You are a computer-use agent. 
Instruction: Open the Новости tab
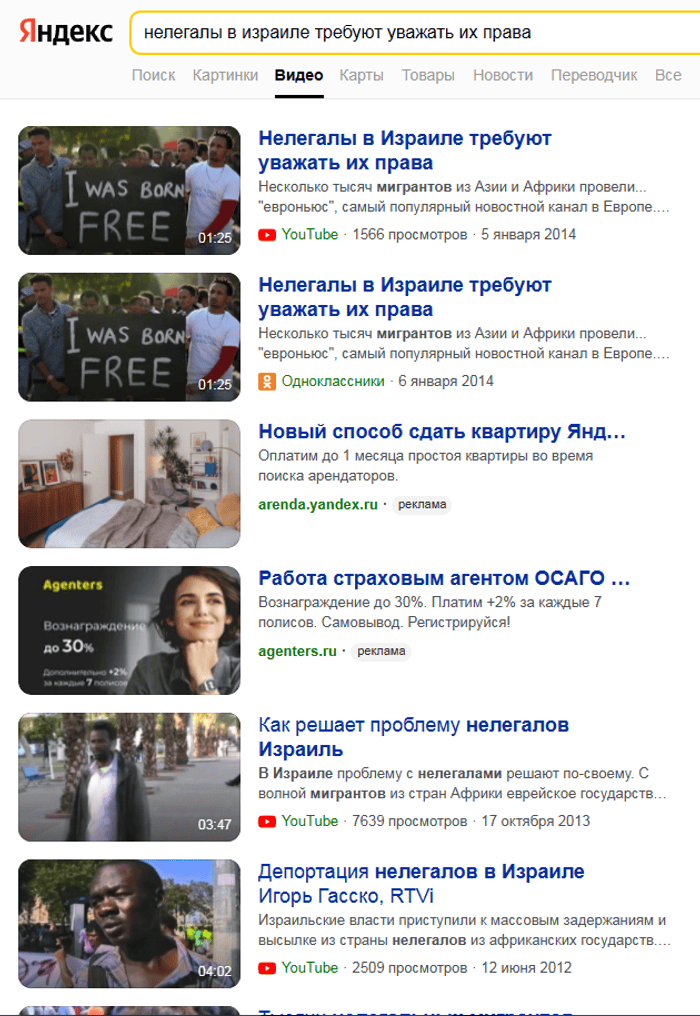(503, 75)
